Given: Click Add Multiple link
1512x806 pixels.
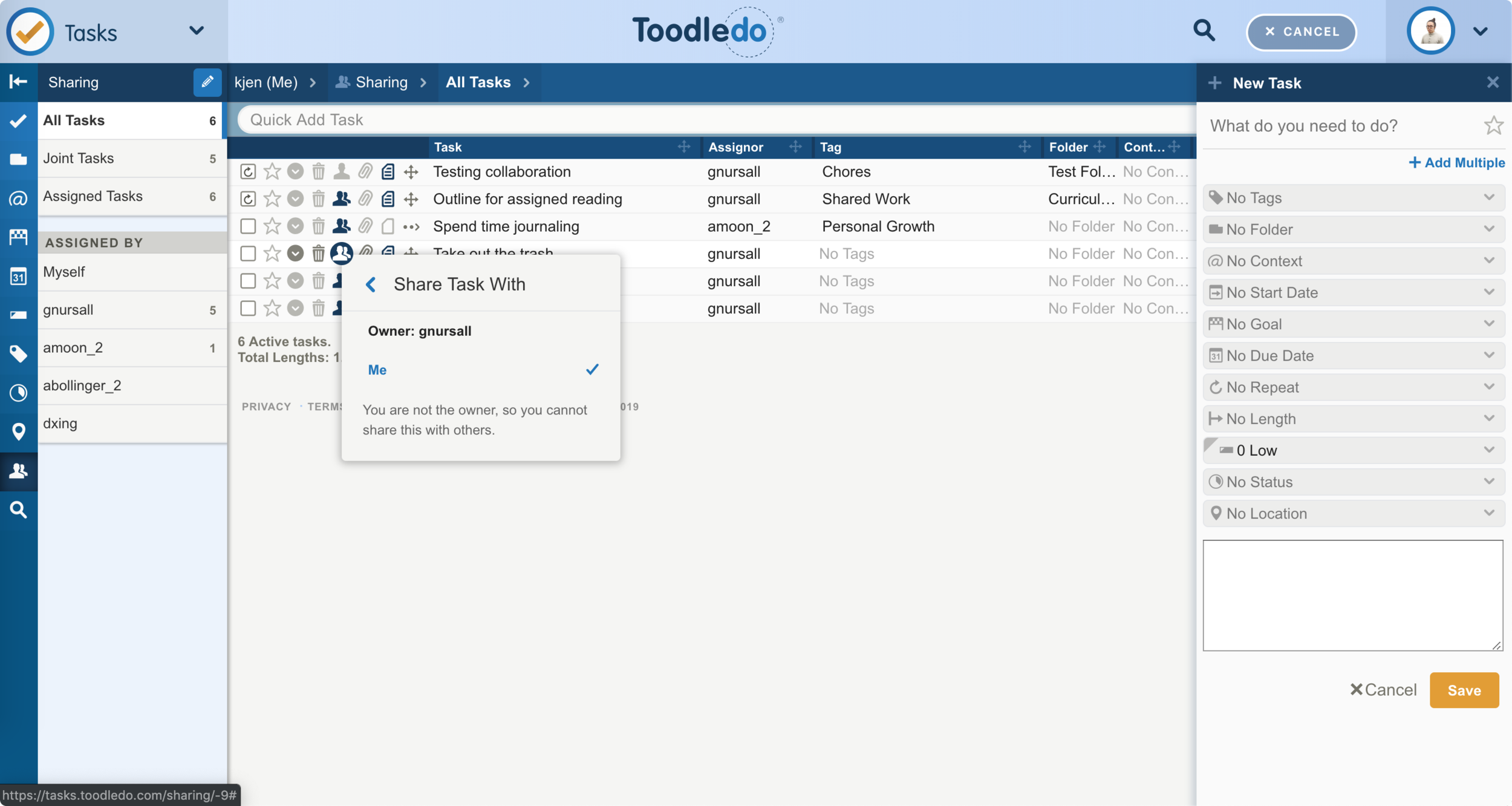Looking at the screenshot, I should (x=1456, y=163).
